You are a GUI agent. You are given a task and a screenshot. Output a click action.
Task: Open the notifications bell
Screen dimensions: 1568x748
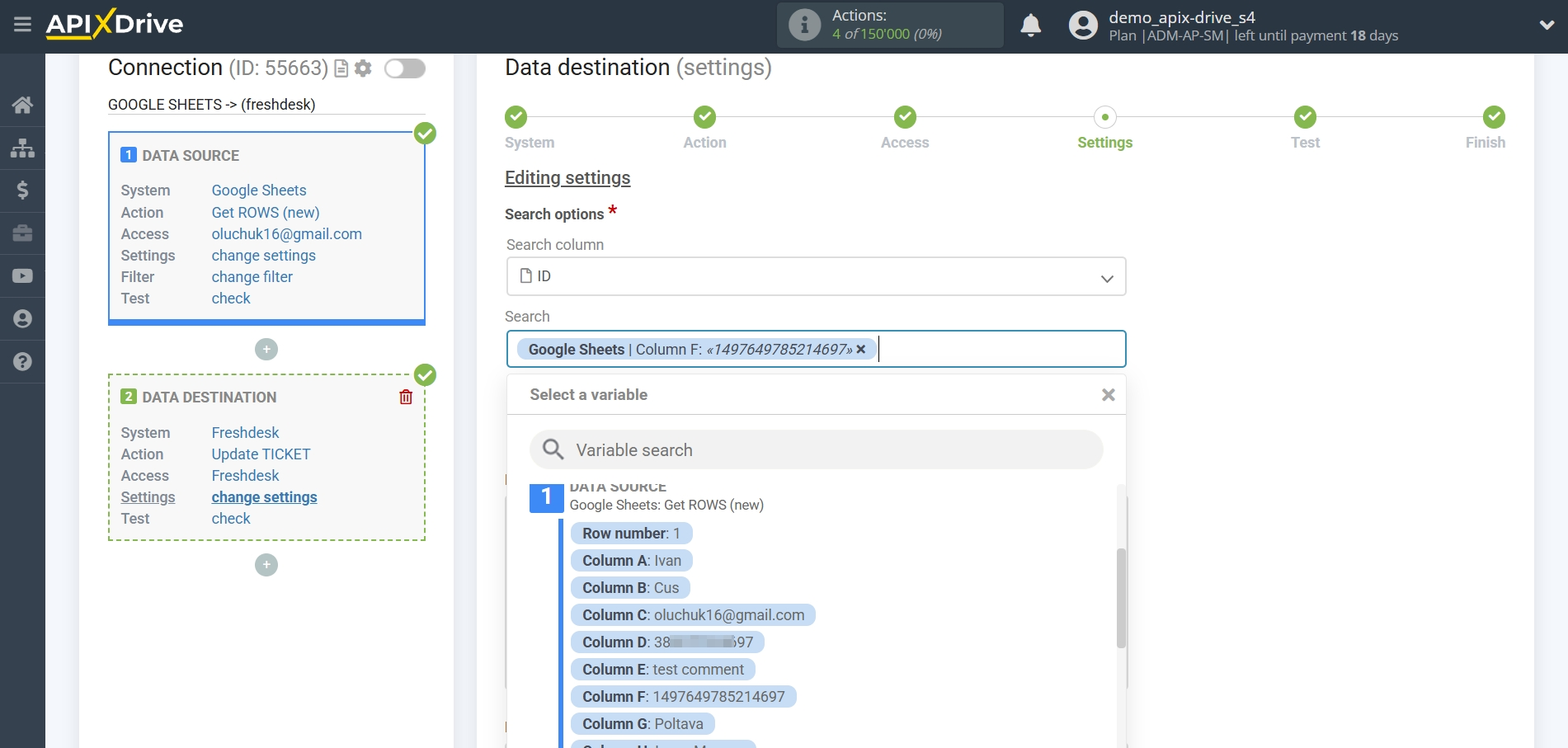(x=1030, y=26)
